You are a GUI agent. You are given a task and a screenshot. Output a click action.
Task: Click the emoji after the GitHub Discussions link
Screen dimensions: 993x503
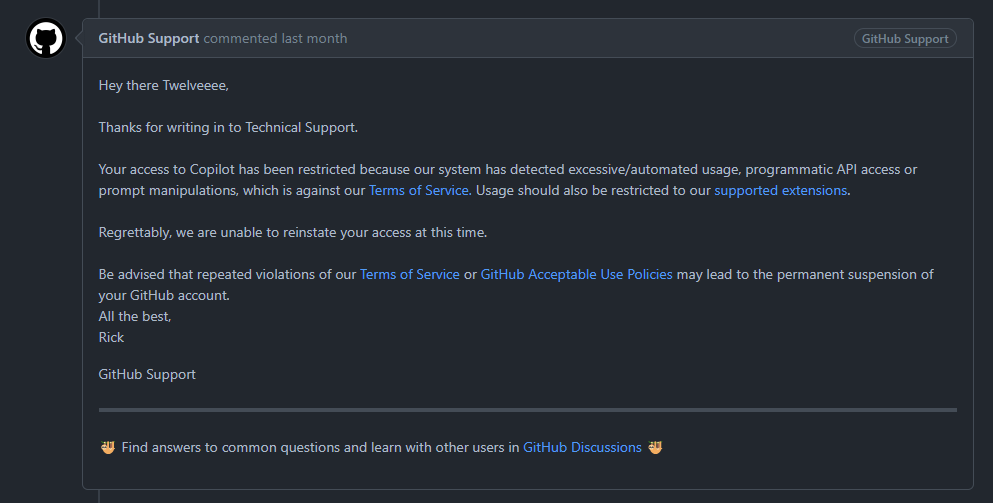(x=655, y=447)
